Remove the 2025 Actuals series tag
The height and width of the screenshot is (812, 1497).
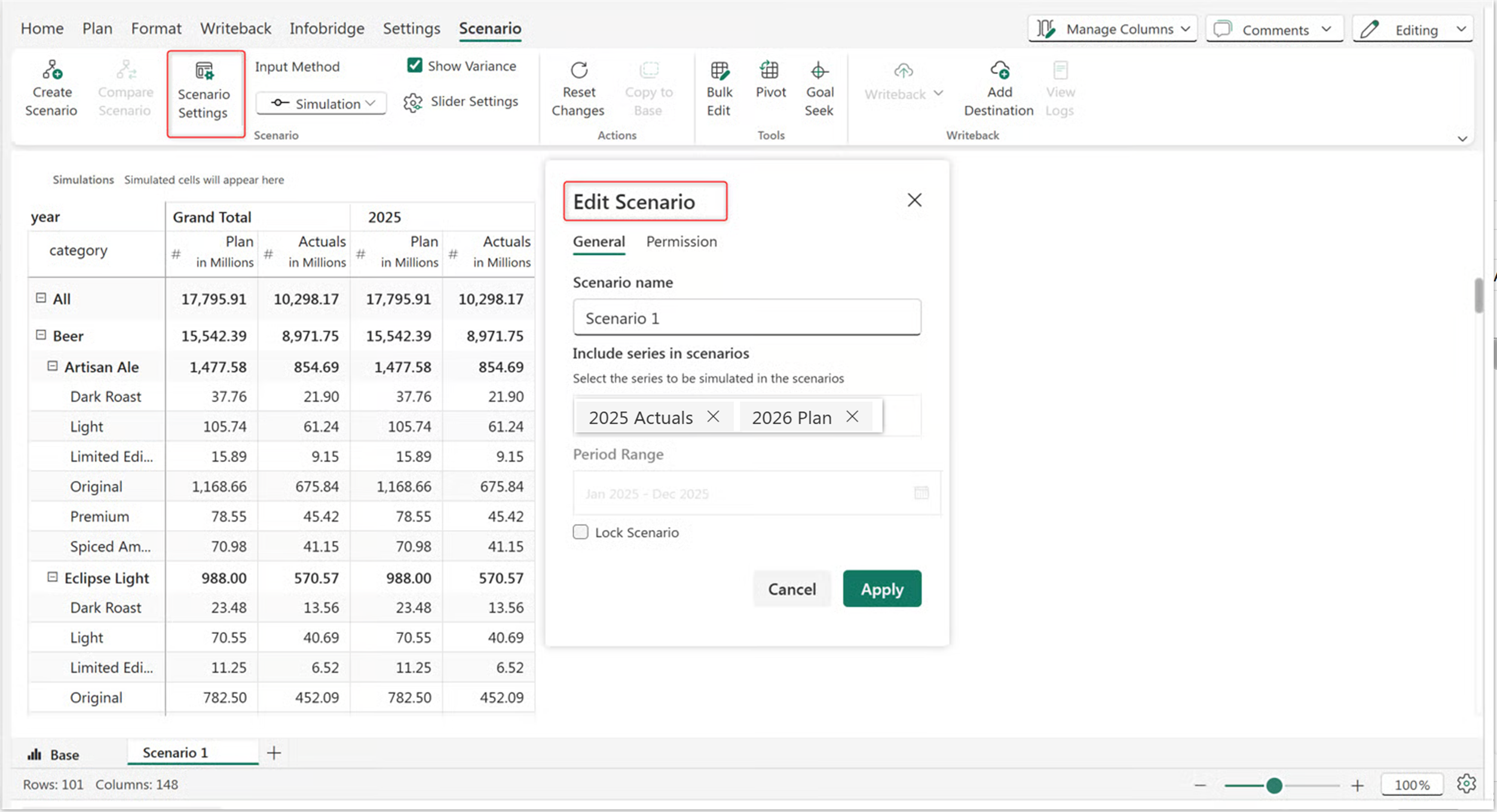click(713, 416)
